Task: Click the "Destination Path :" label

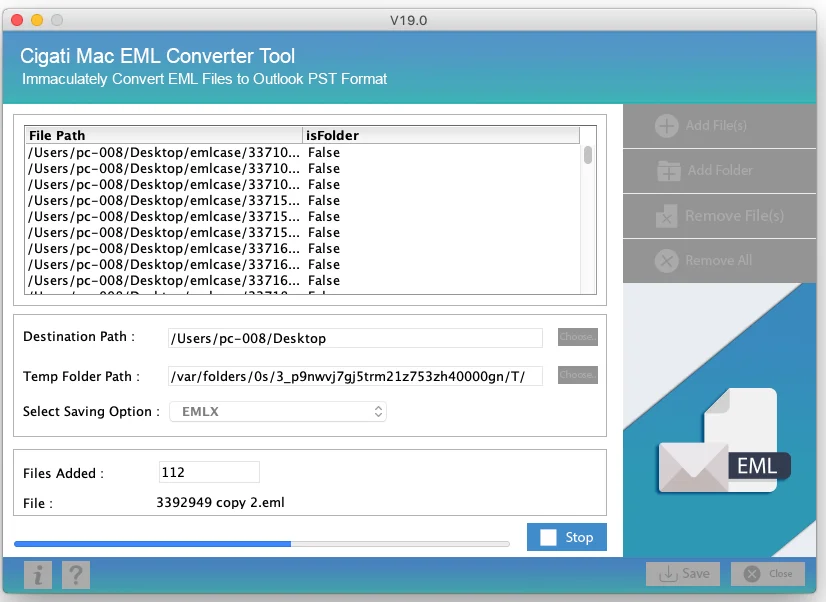Action: click(x=79, y=337)
